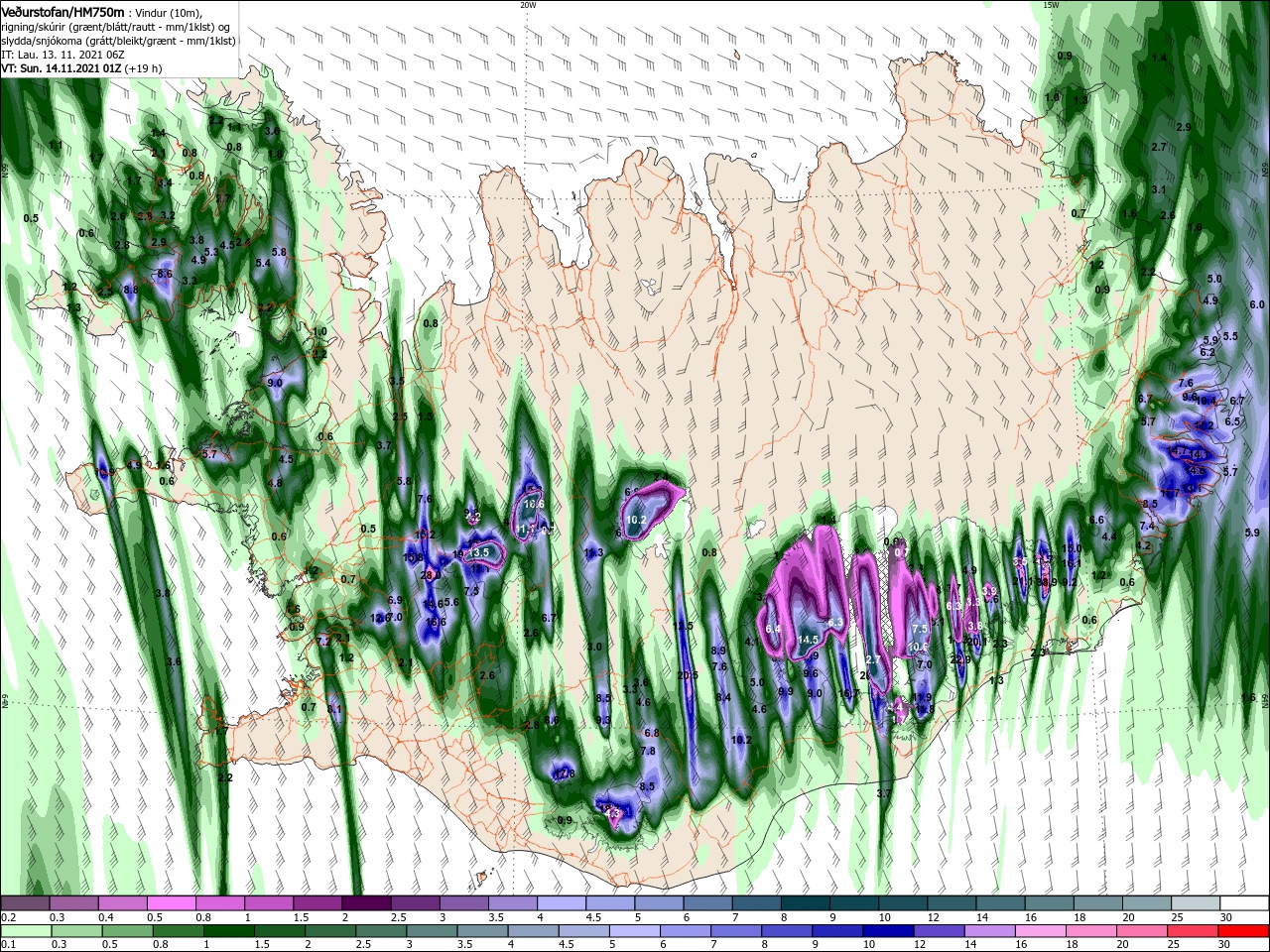The width and height of the screenshot is (1270, 952).
Task: Click the 5.4 value on the map
Action: (x=263, y=263)
